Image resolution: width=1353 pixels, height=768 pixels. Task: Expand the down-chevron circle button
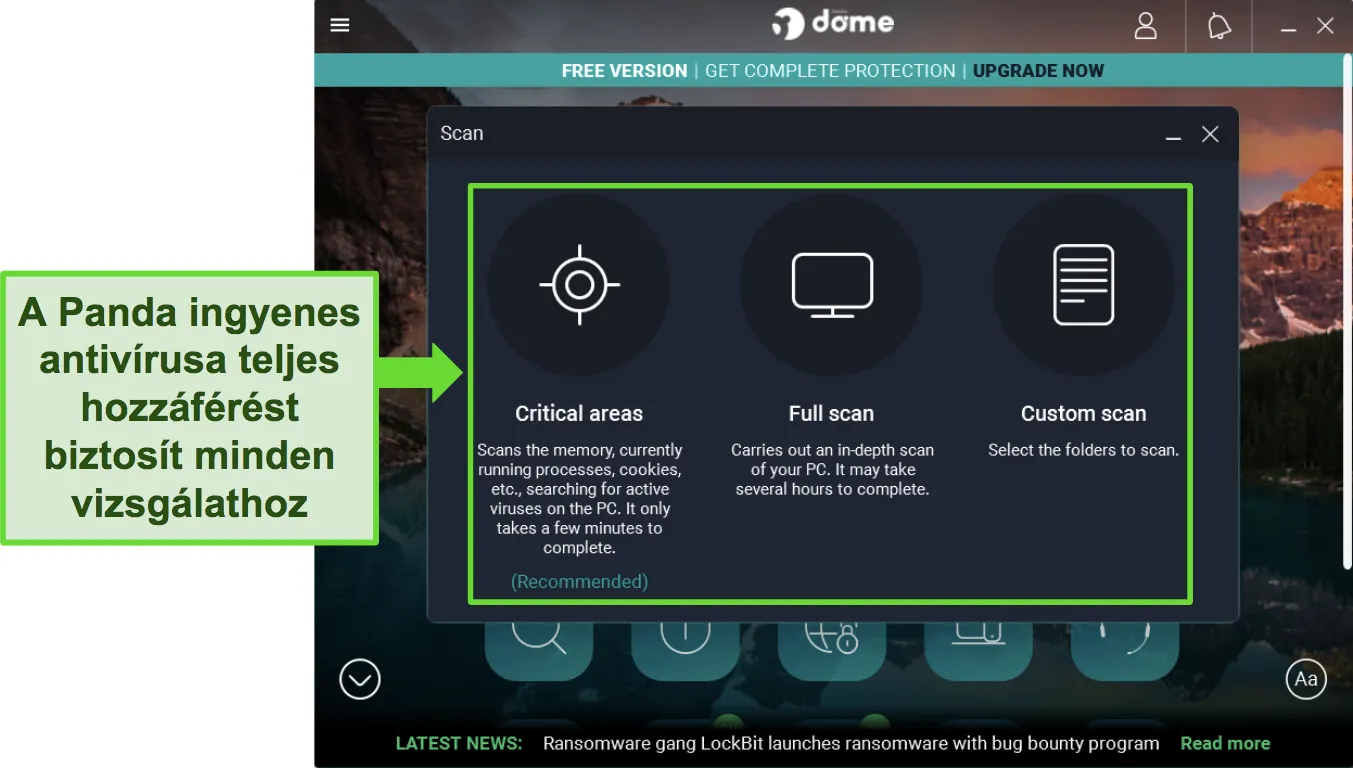(360, 680)
